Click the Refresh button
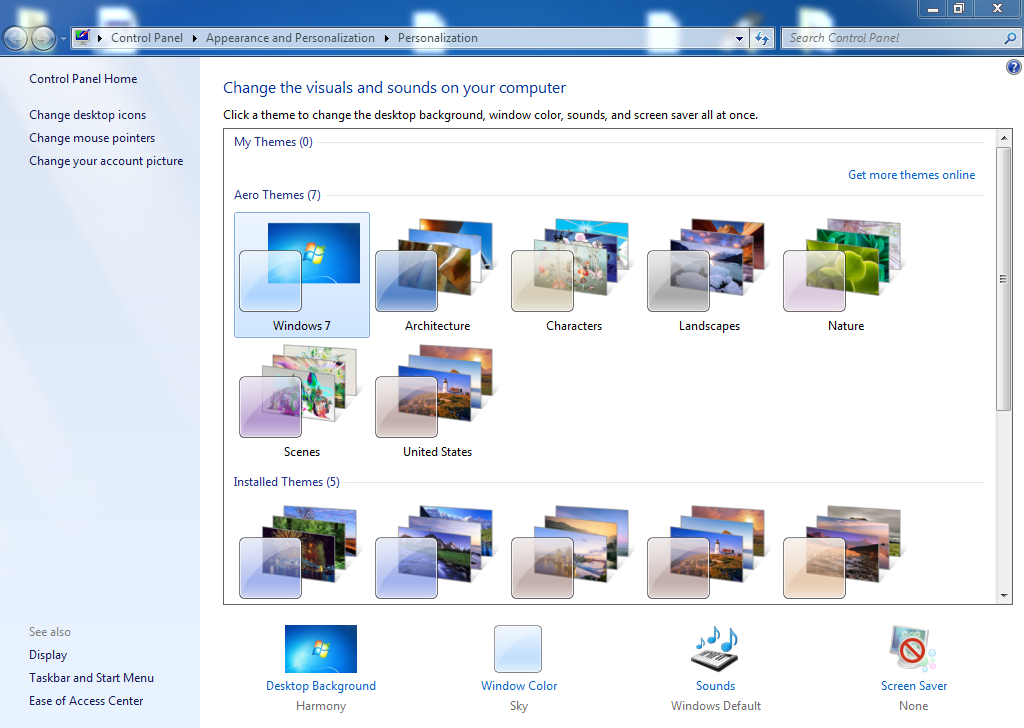The height and width of the screenshot is (728, 1024). point(761,39)
